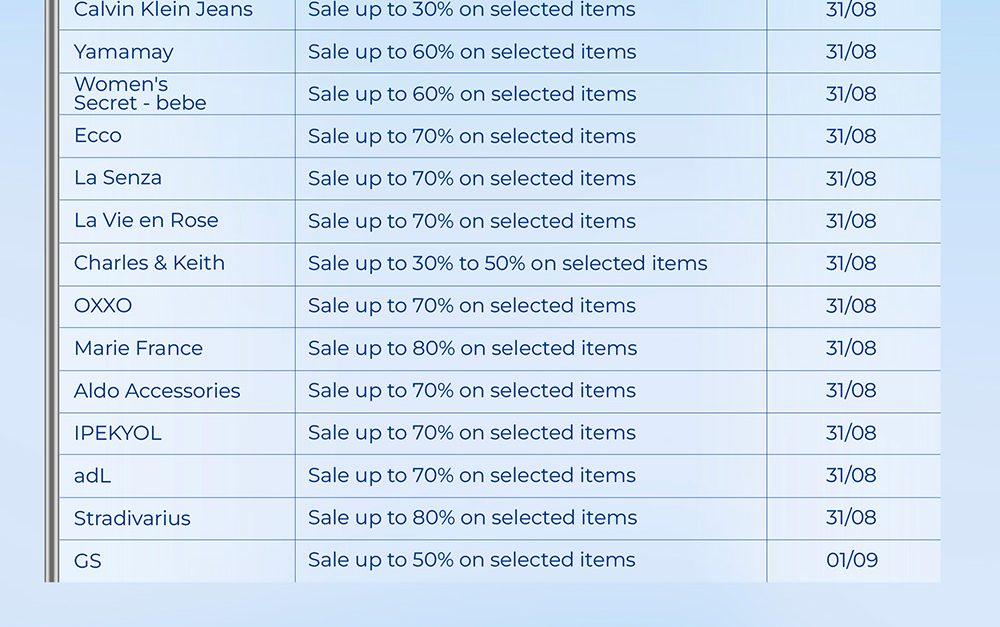Select Stradivarius in the brand column

point(132,518)
